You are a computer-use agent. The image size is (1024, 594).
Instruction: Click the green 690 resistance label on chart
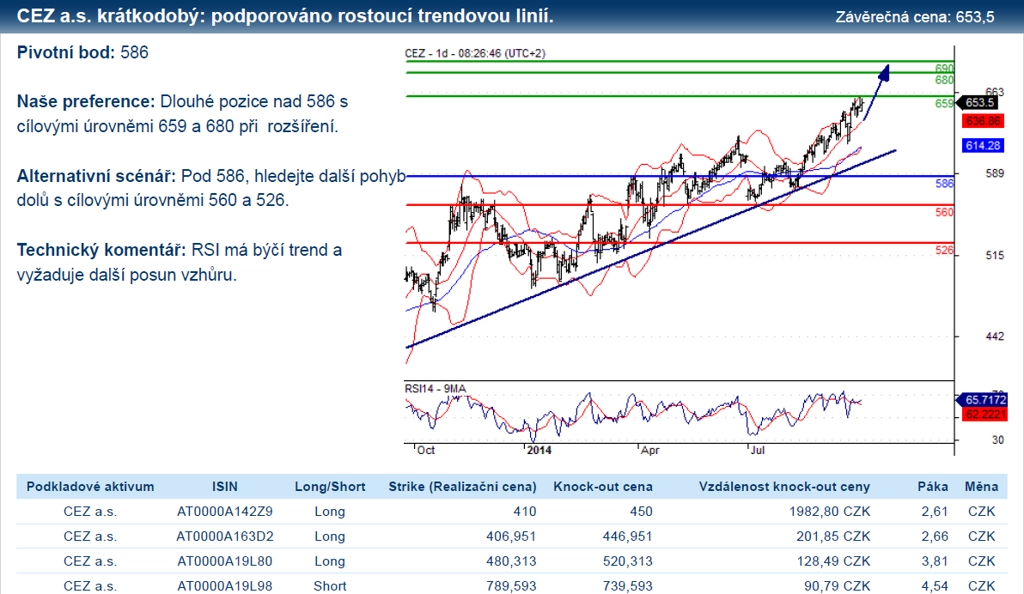pyautogui.click(x=944, y=69)
